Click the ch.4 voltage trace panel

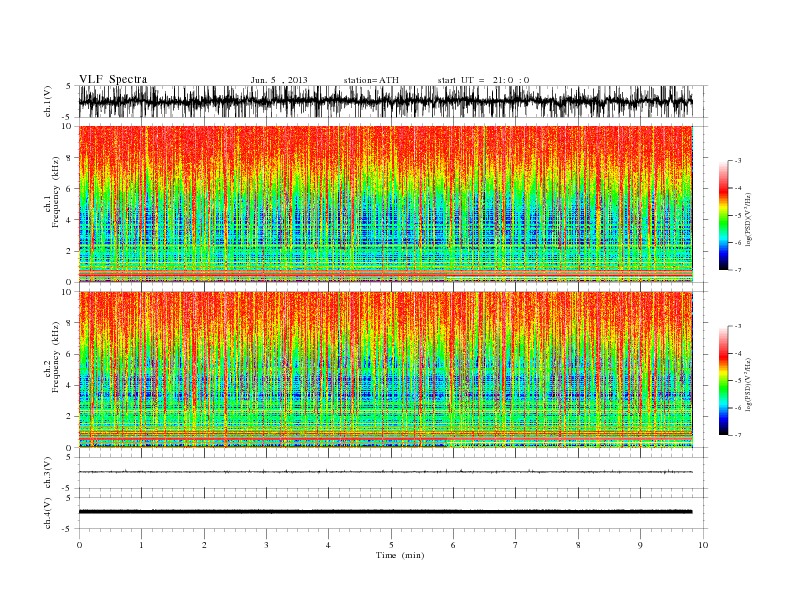point(393,513)
